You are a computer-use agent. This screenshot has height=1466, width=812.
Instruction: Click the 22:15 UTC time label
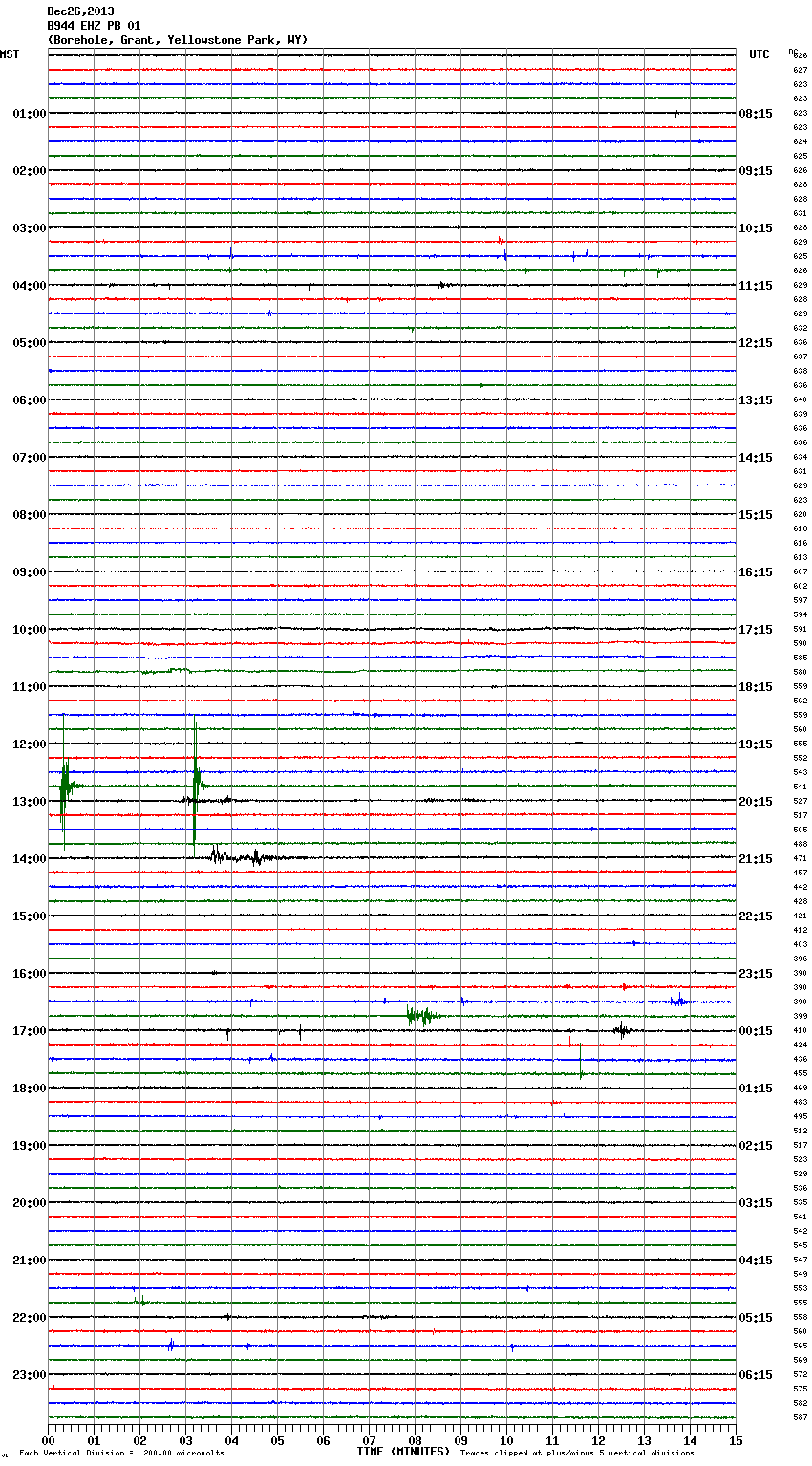coord(756,916)
